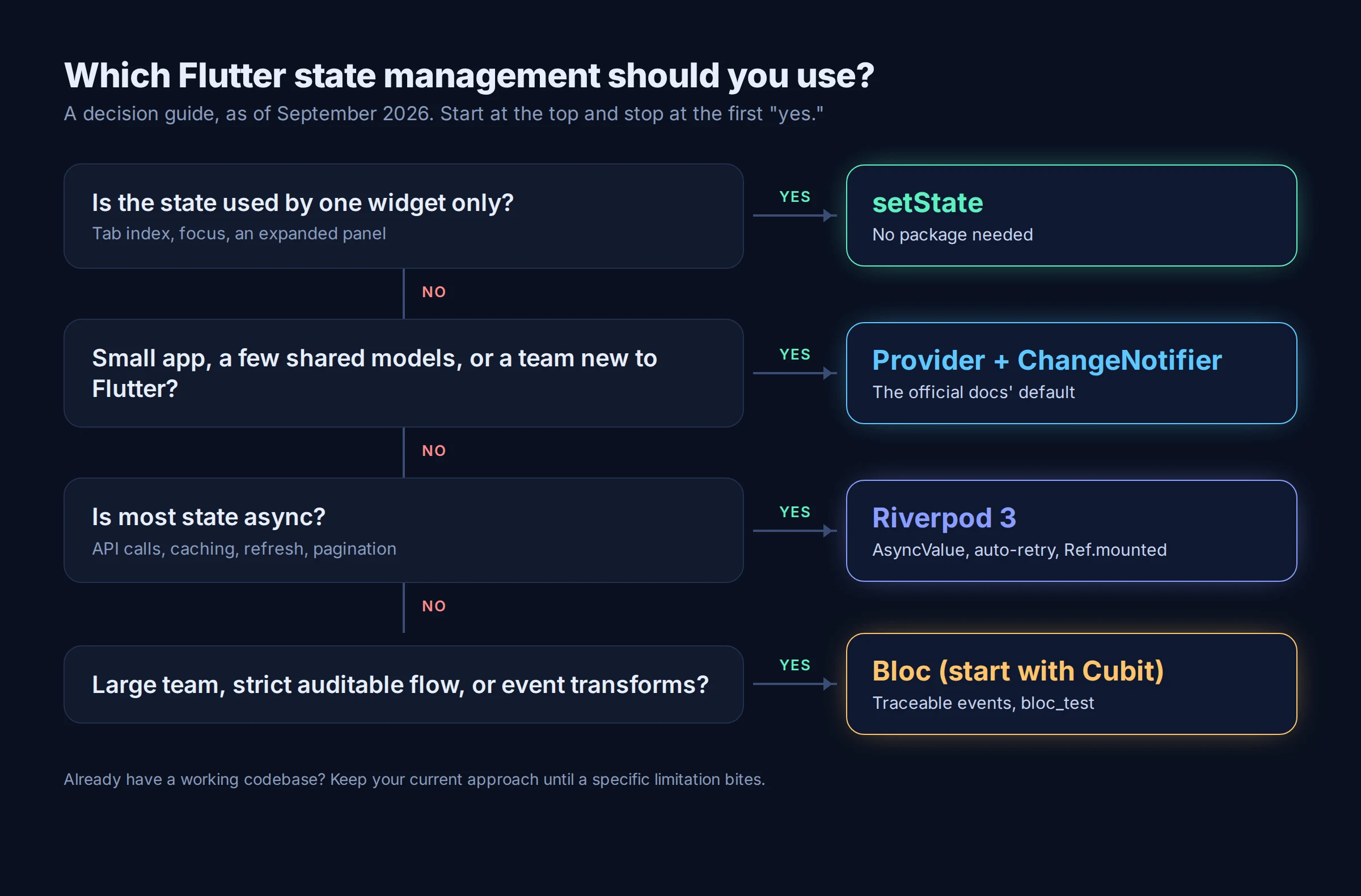Open the Riverpod 3 heading

(944, 518)
